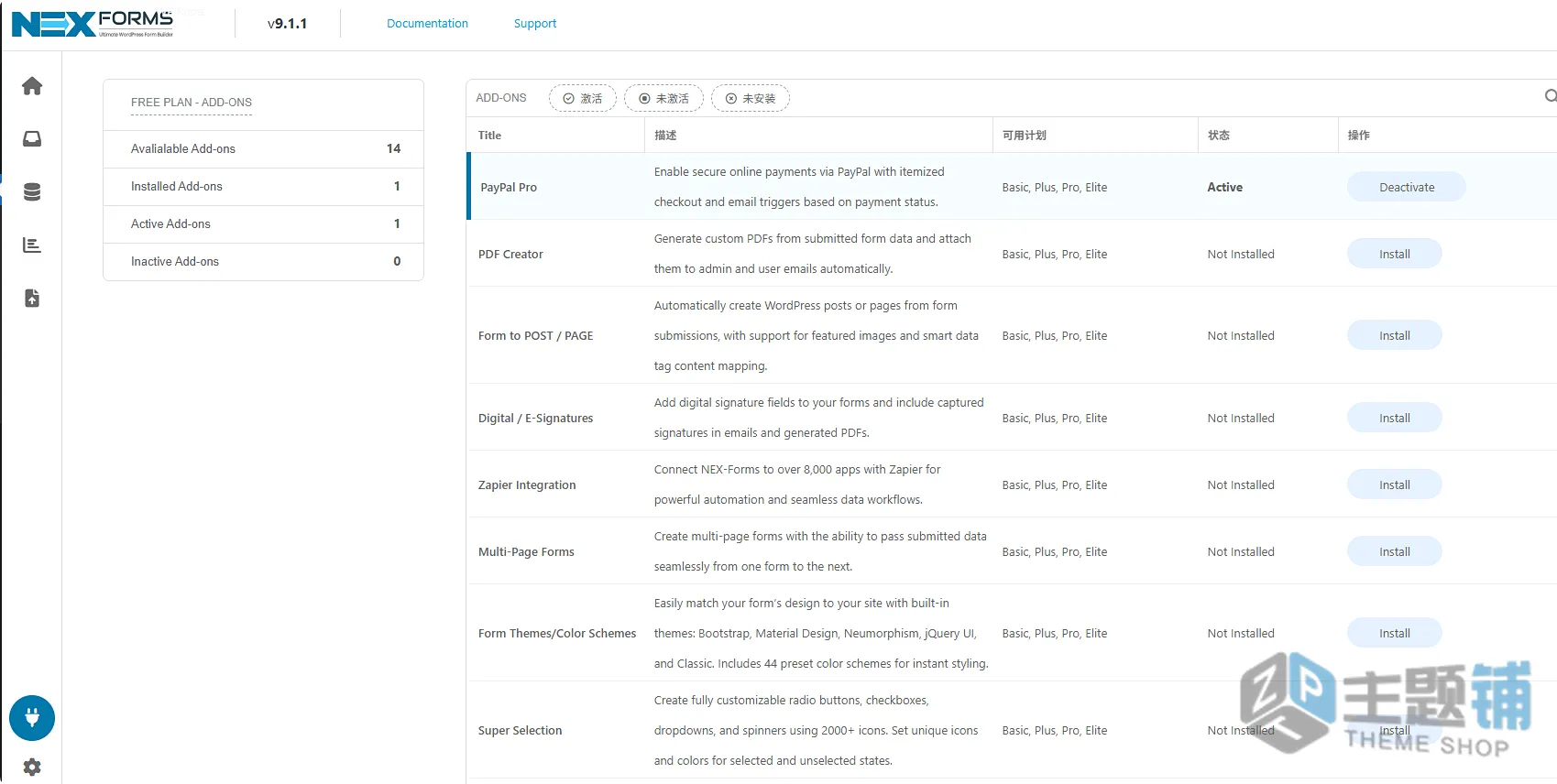
Task: Open the reporting chart icon in sidebar
Action: tap(32, 245)
